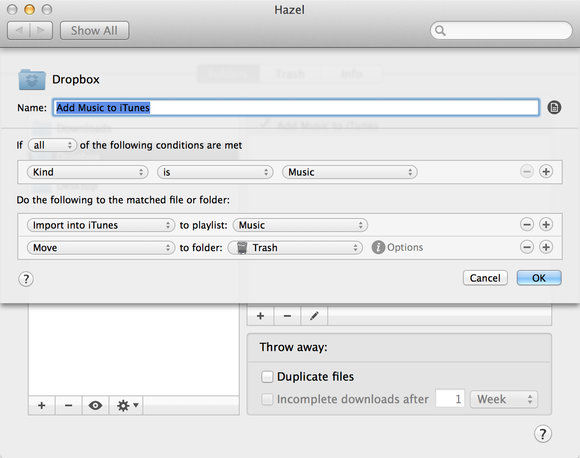Click the Show All button
580x458 pixels.
94,31
